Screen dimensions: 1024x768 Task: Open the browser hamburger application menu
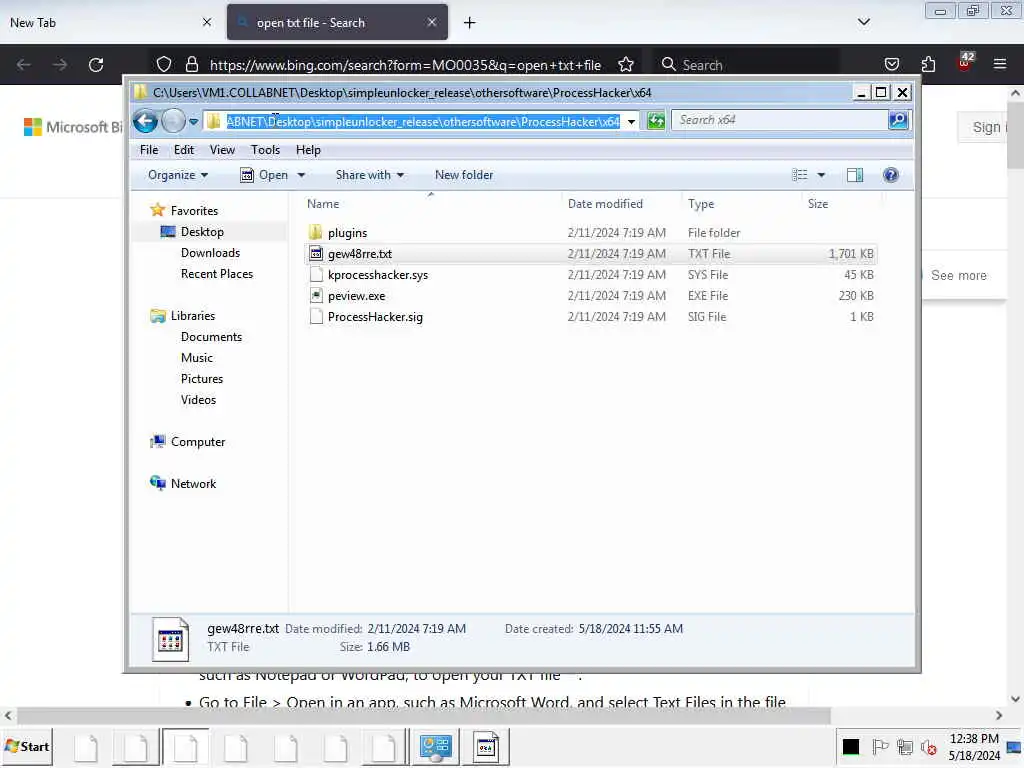tap(999, 64)
